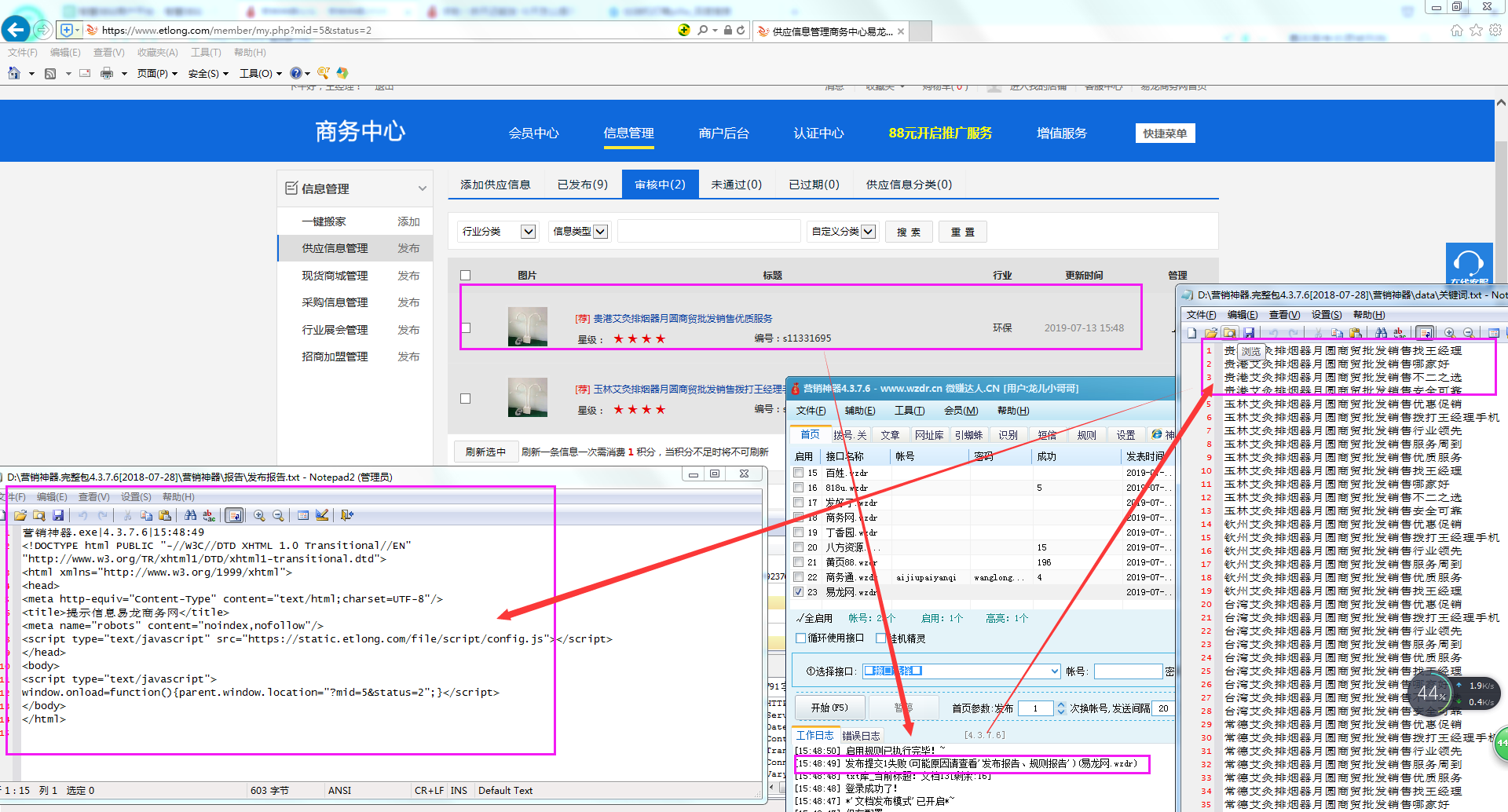
Task: Click the search keyword input field
Action: click(708, 232)
